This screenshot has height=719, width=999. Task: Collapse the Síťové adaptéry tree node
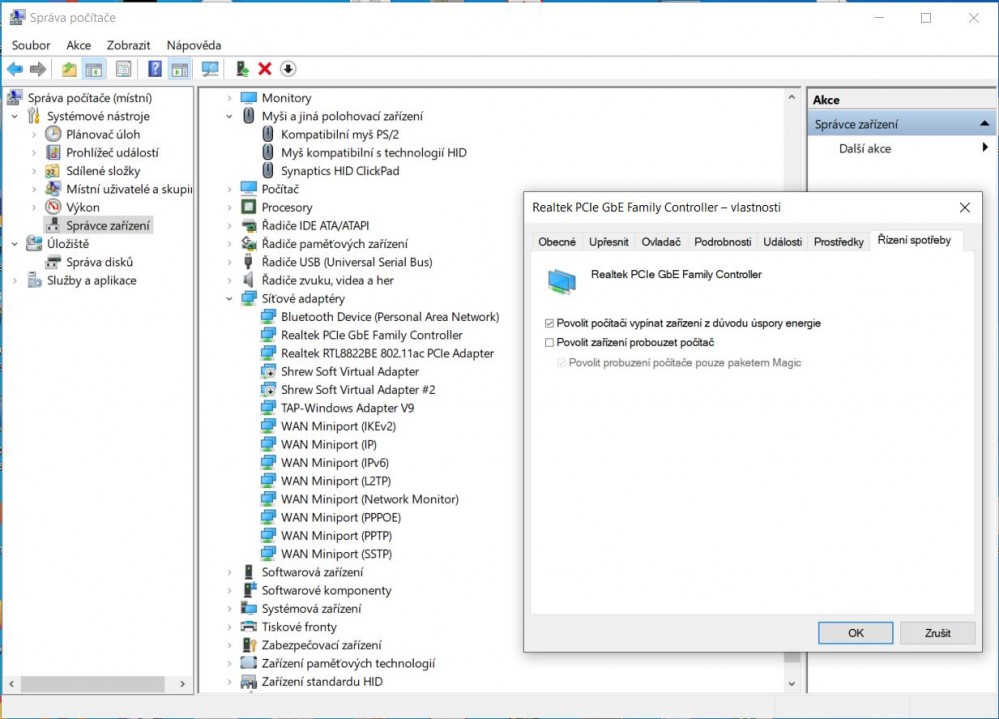pyautogui.click(x=229, y=299)
